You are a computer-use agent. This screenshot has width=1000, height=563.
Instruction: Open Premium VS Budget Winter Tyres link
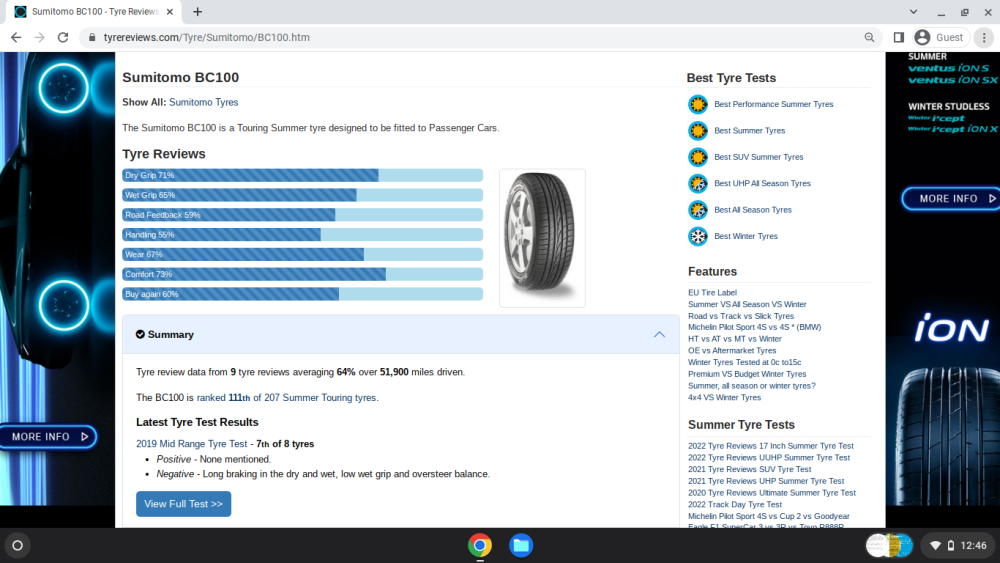click(x=747, y=374)
